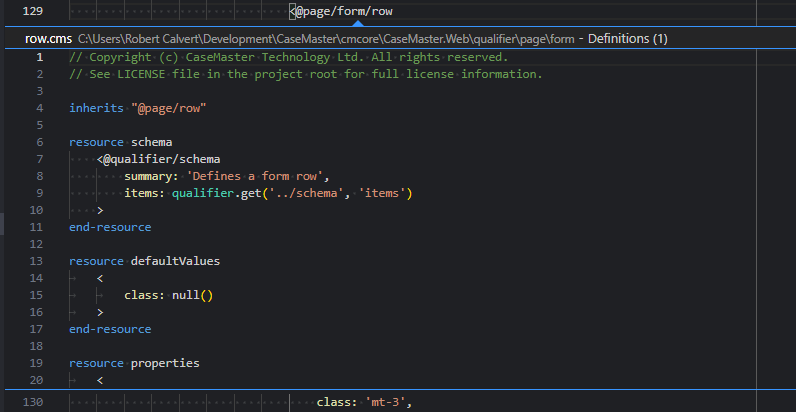The width and height of the screenshot is (796, 412).
Task: Click the <@qualifier/schema tag
Action: 158,159
